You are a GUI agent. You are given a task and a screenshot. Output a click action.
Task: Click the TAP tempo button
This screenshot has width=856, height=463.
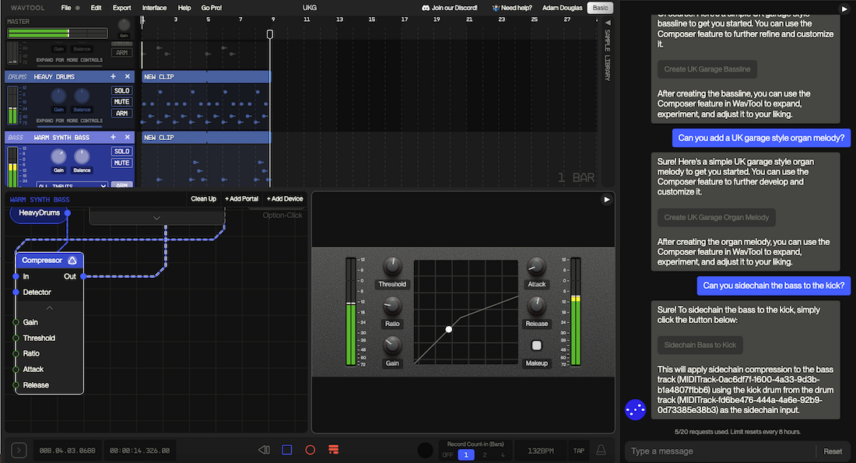point(579,450)
